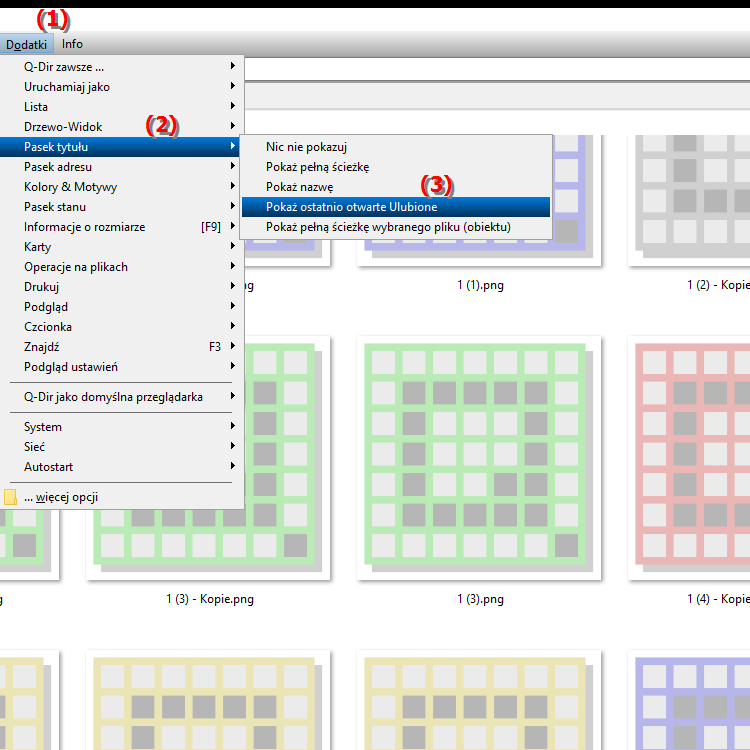Choose '... więcej opcji' entry
Image resolution: width=750 pixels, height=750 pixels.
122,497
